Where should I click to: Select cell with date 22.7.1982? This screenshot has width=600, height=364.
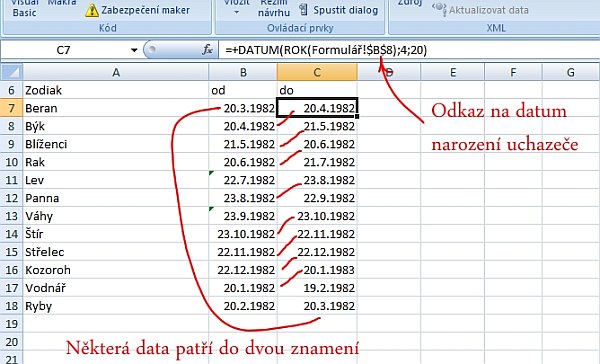(243, 180)
